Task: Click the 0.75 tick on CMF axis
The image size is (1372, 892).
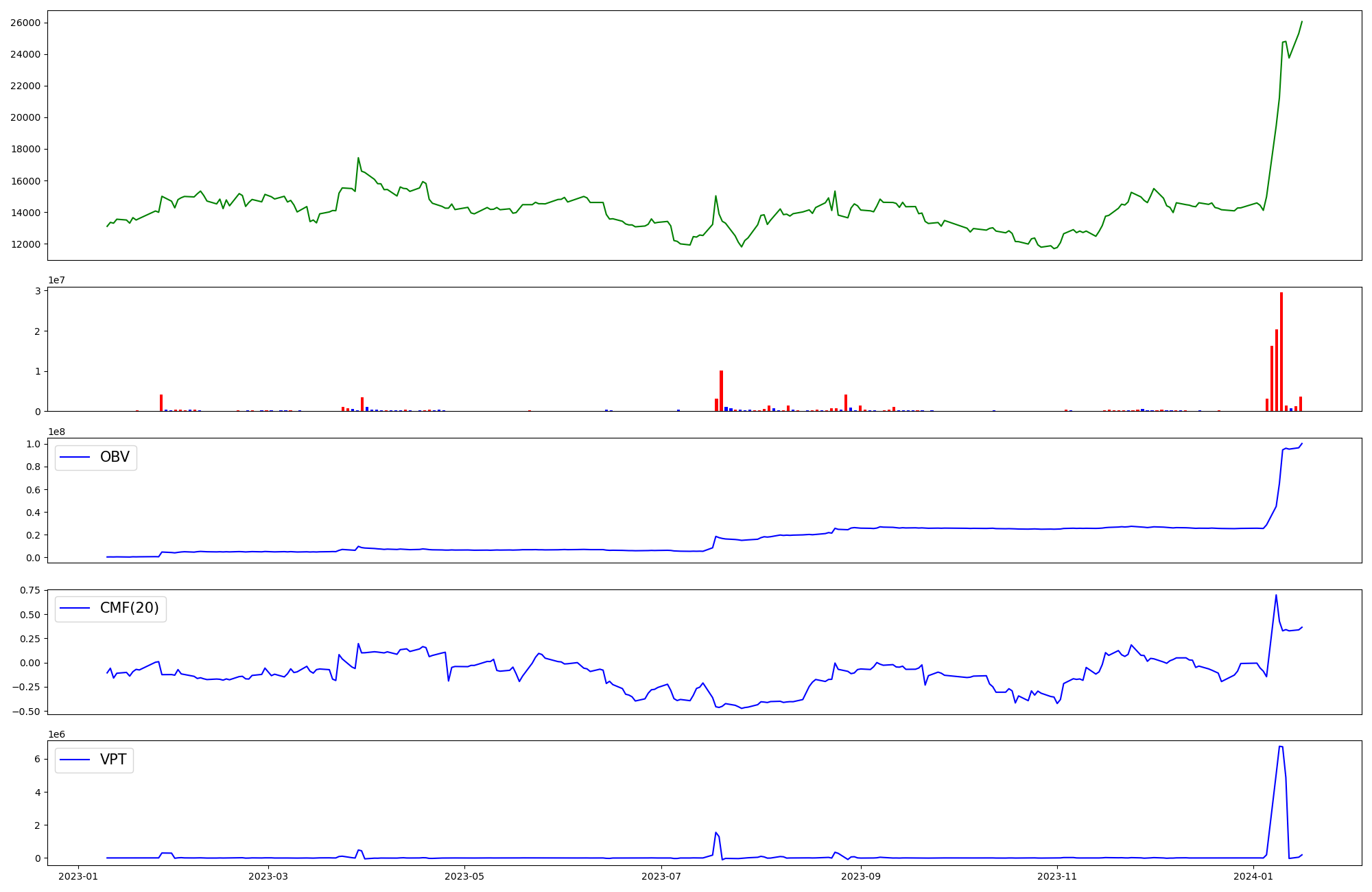Action: [x=29, y=590]
